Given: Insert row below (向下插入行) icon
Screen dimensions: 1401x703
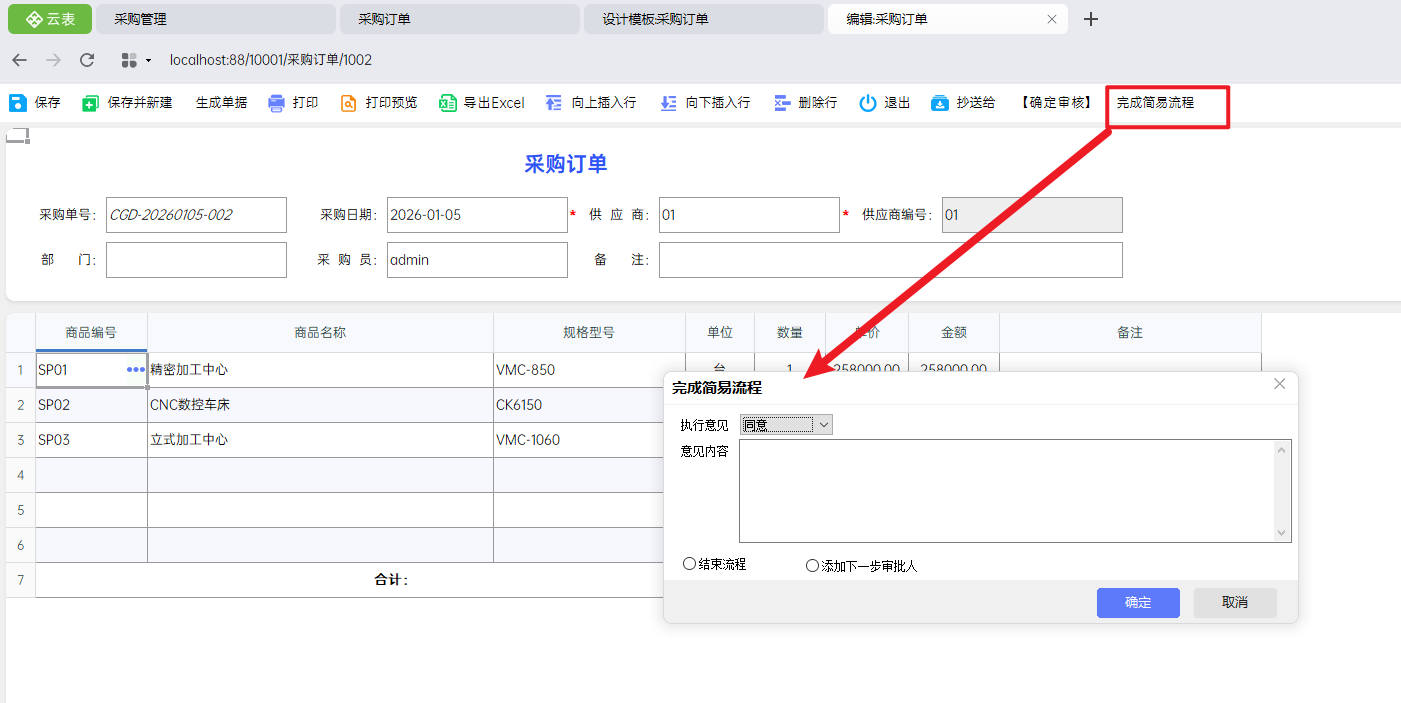Looking at the screenshot, I should tap(668, 103).
